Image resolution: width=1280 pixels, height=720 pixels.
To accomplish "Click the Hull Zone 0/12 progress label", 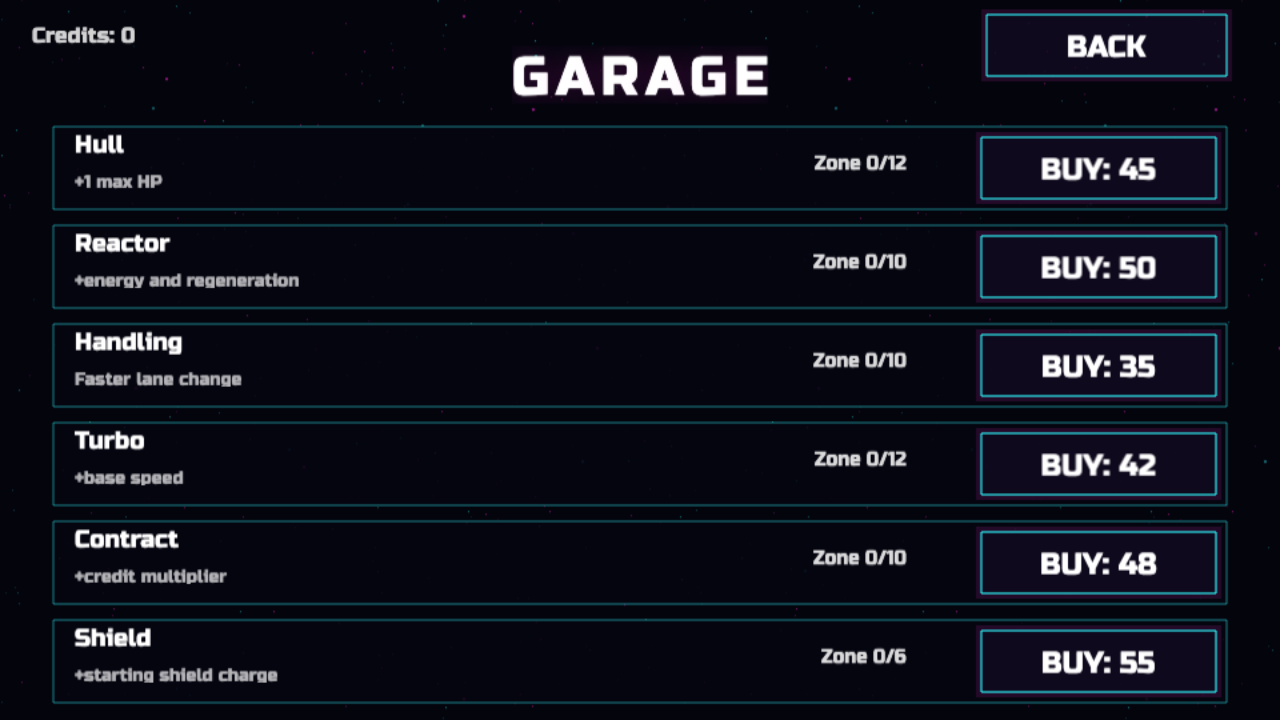I will (860, 163).
